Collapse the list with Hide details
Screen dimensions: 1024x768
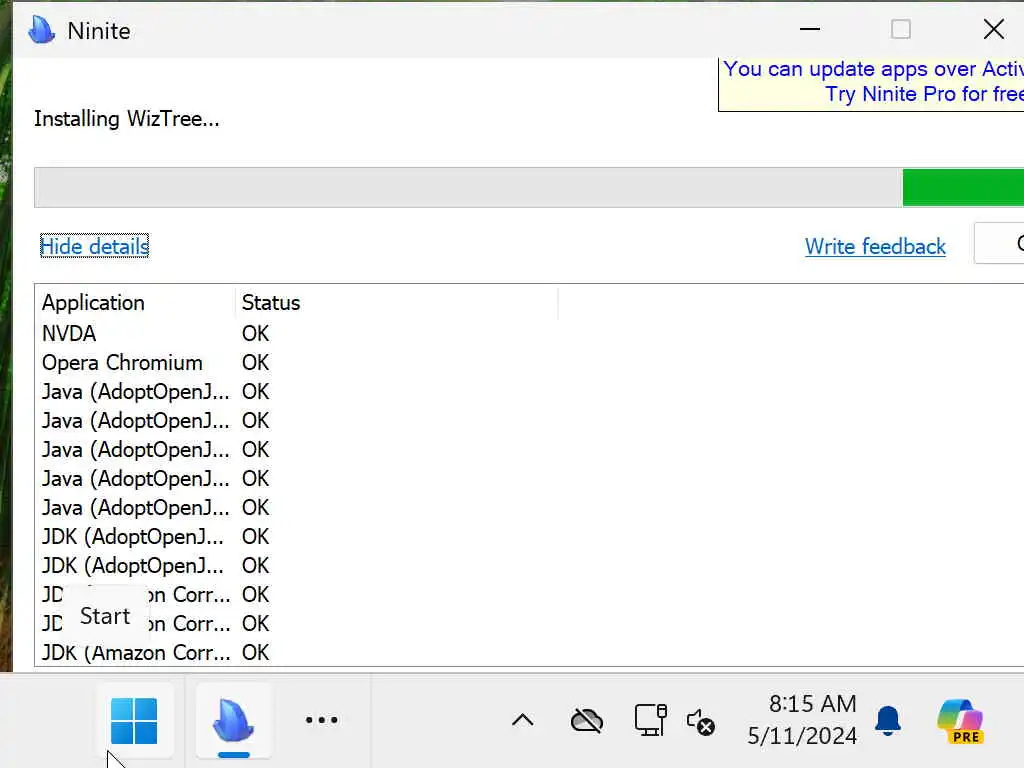[95, 246]
